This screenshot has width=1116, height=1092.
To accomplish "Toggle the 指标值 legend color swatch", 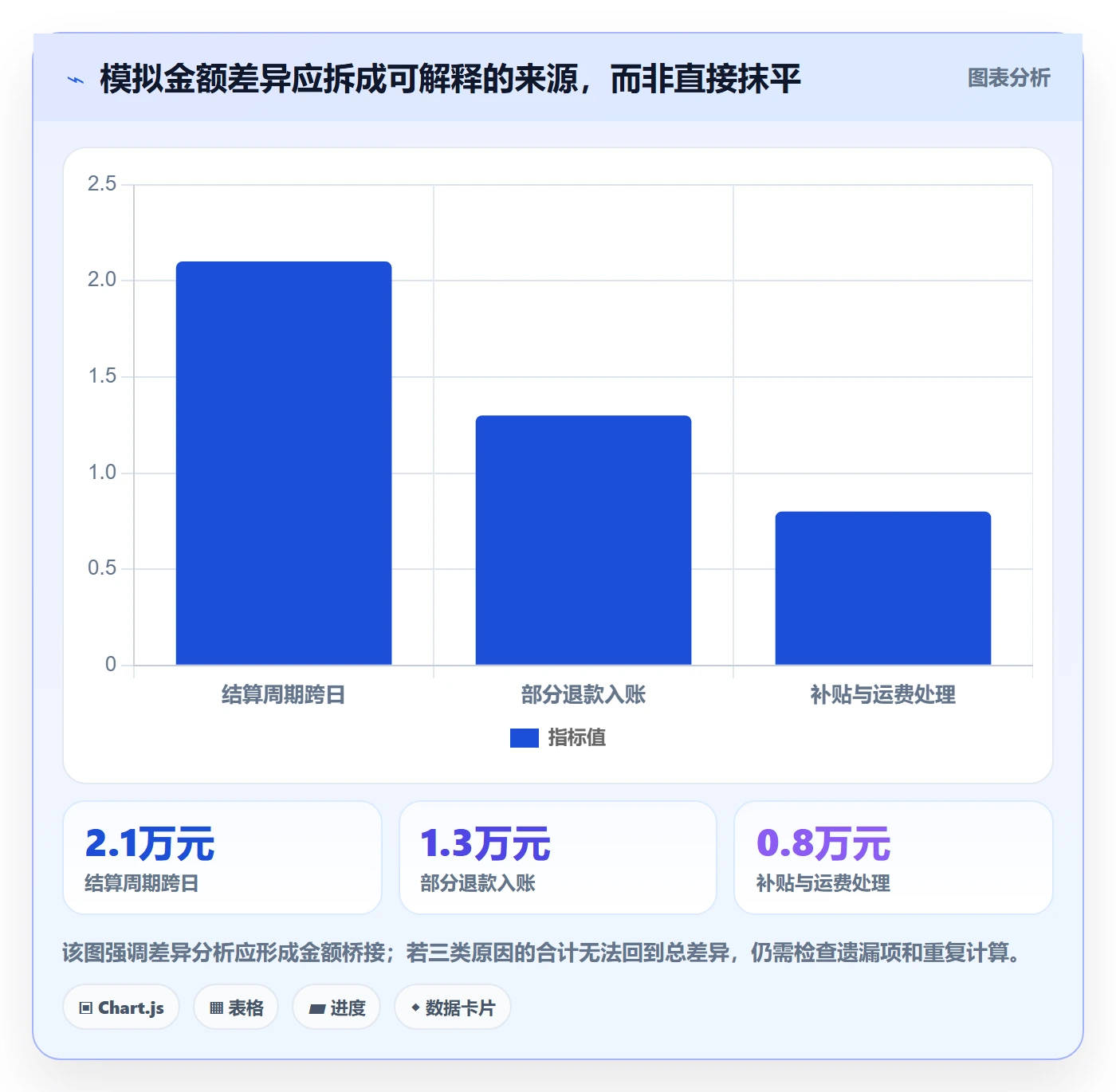I will [524, 738].
